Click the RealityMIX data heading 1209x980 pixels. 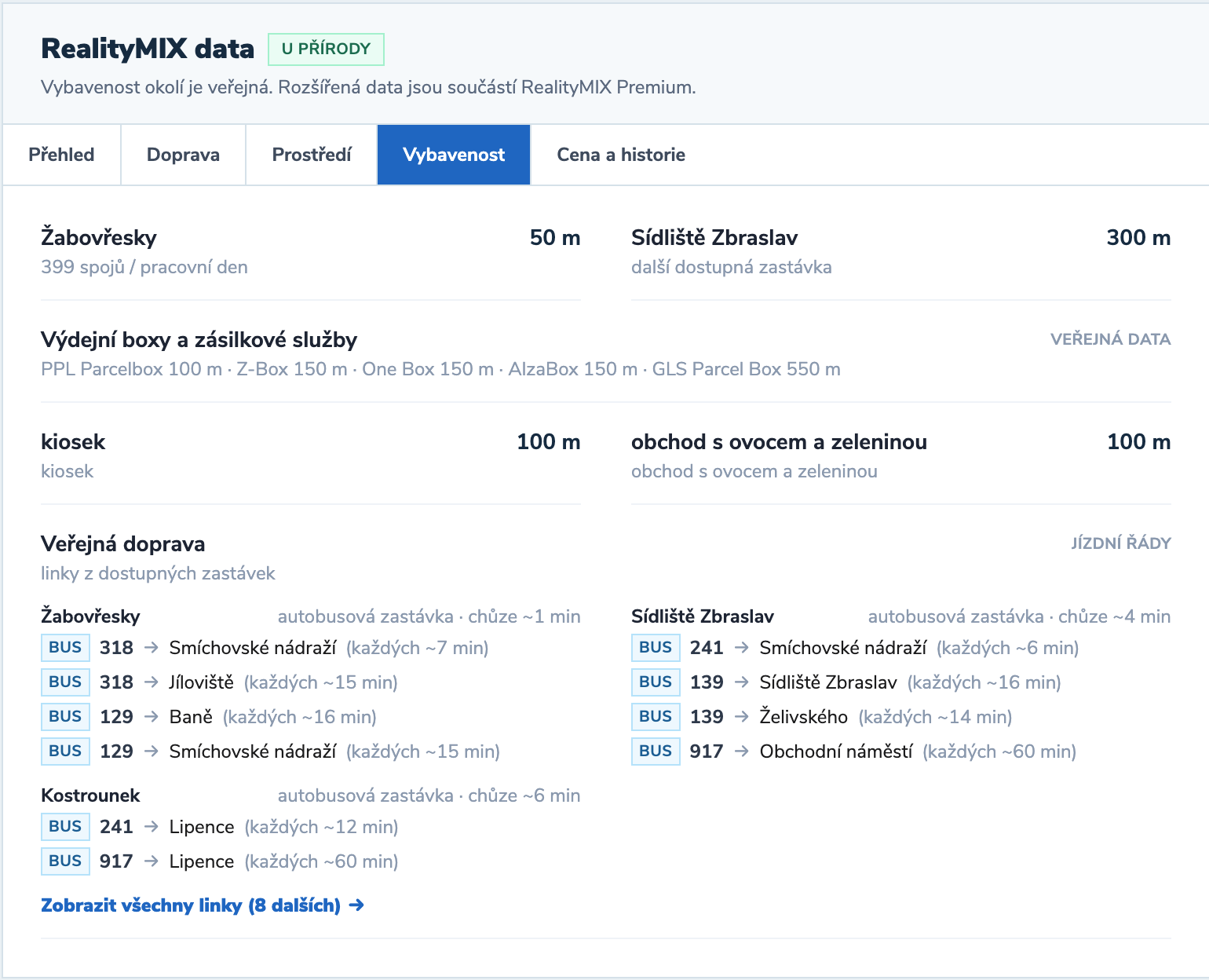(x=148, y=49)
